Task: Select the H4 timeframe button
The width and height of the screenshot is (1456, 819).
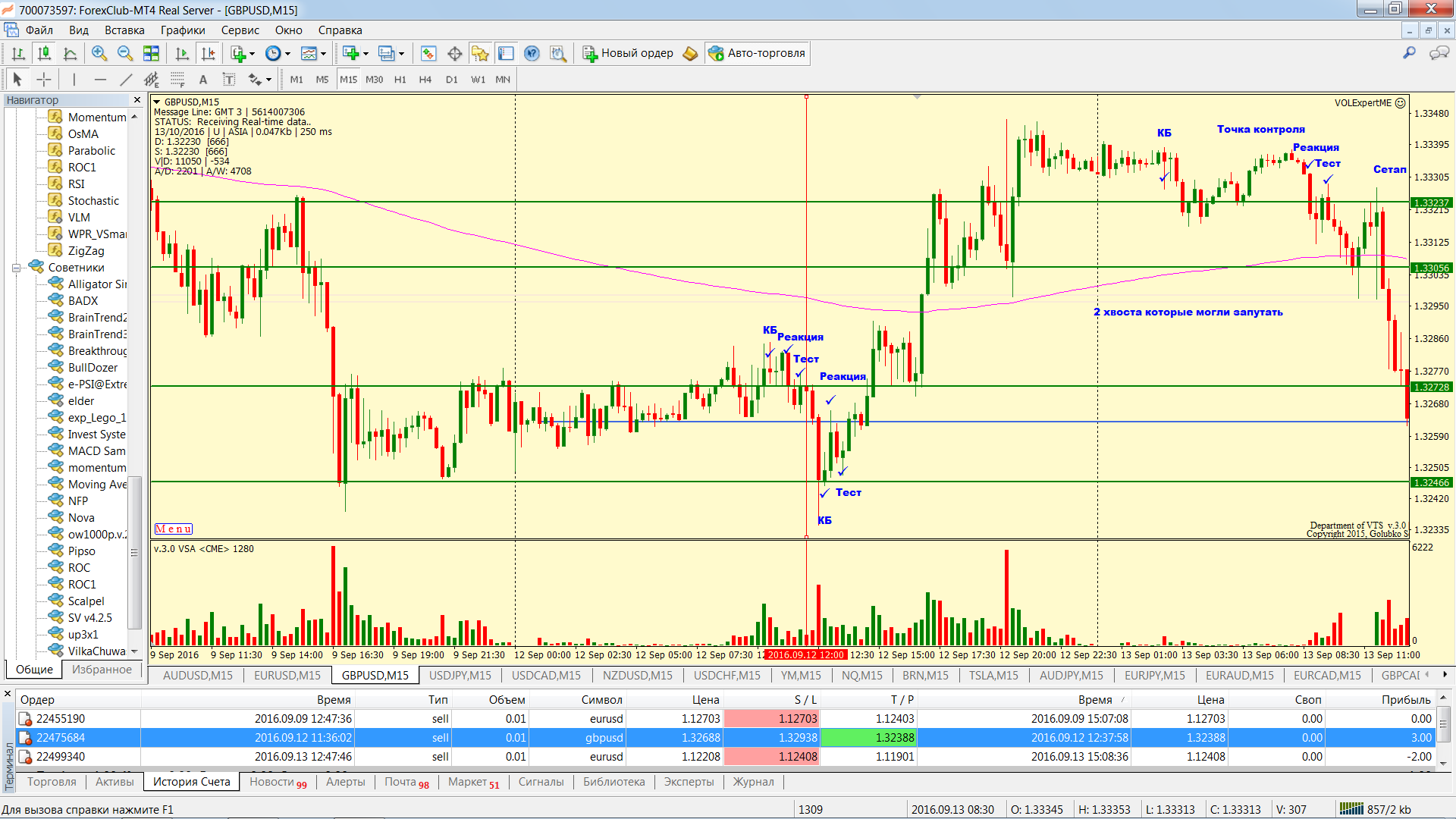Action: pos(425,80)
